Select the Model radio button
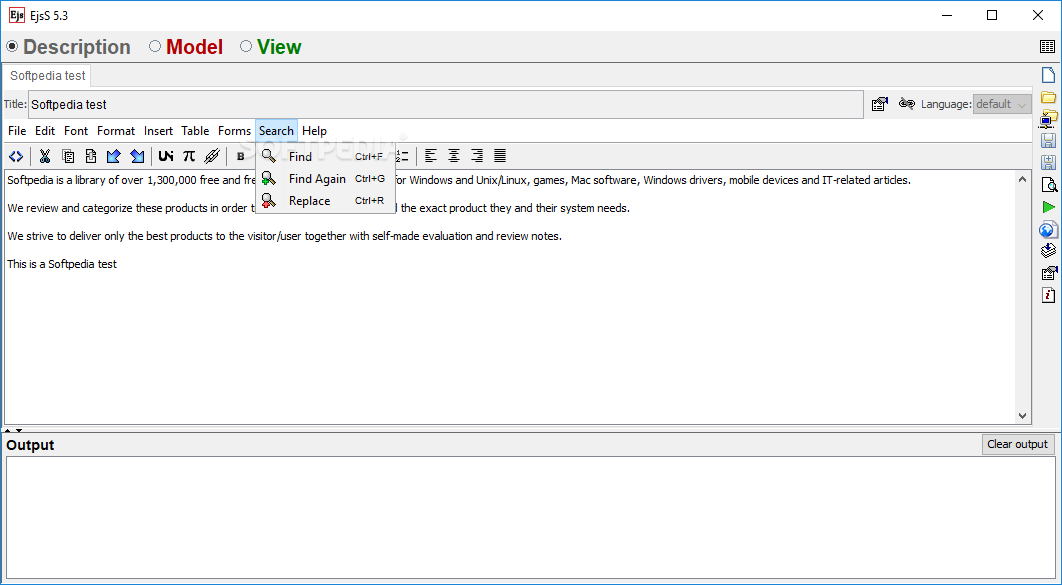 coord(155,46)
